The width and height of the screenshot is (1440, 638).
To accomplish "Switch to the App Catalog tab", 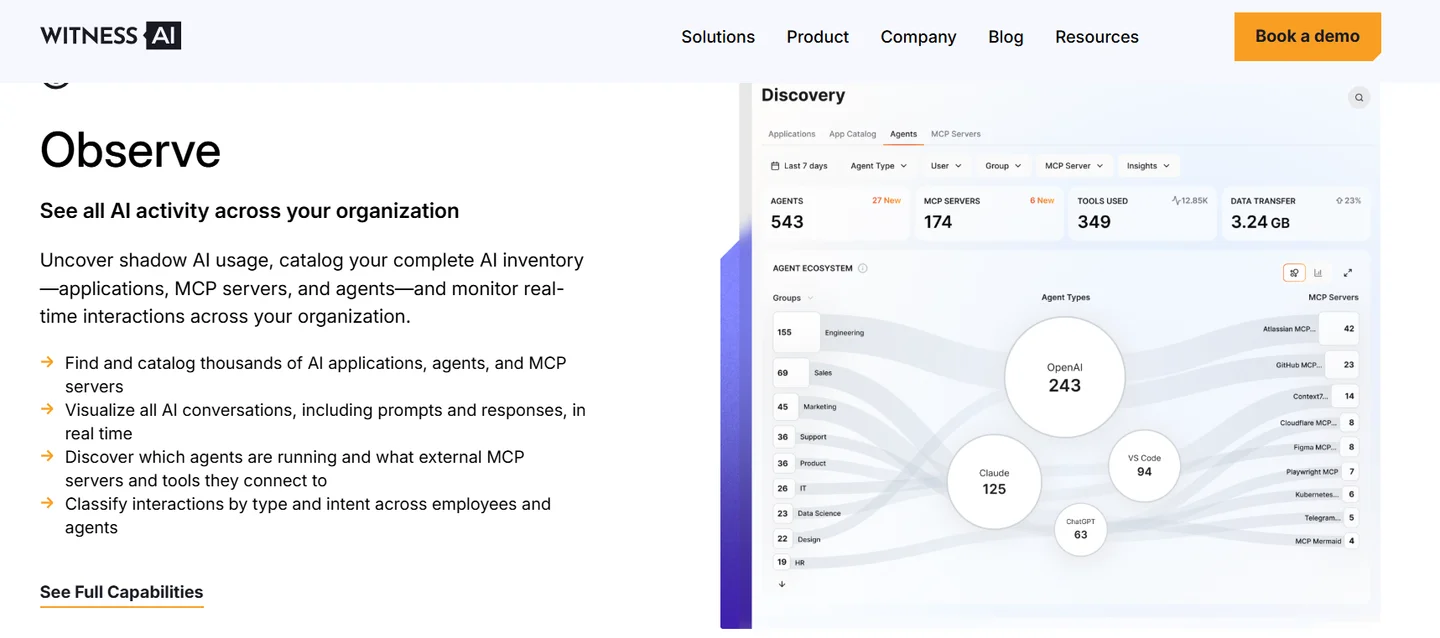I will (852, 134).
